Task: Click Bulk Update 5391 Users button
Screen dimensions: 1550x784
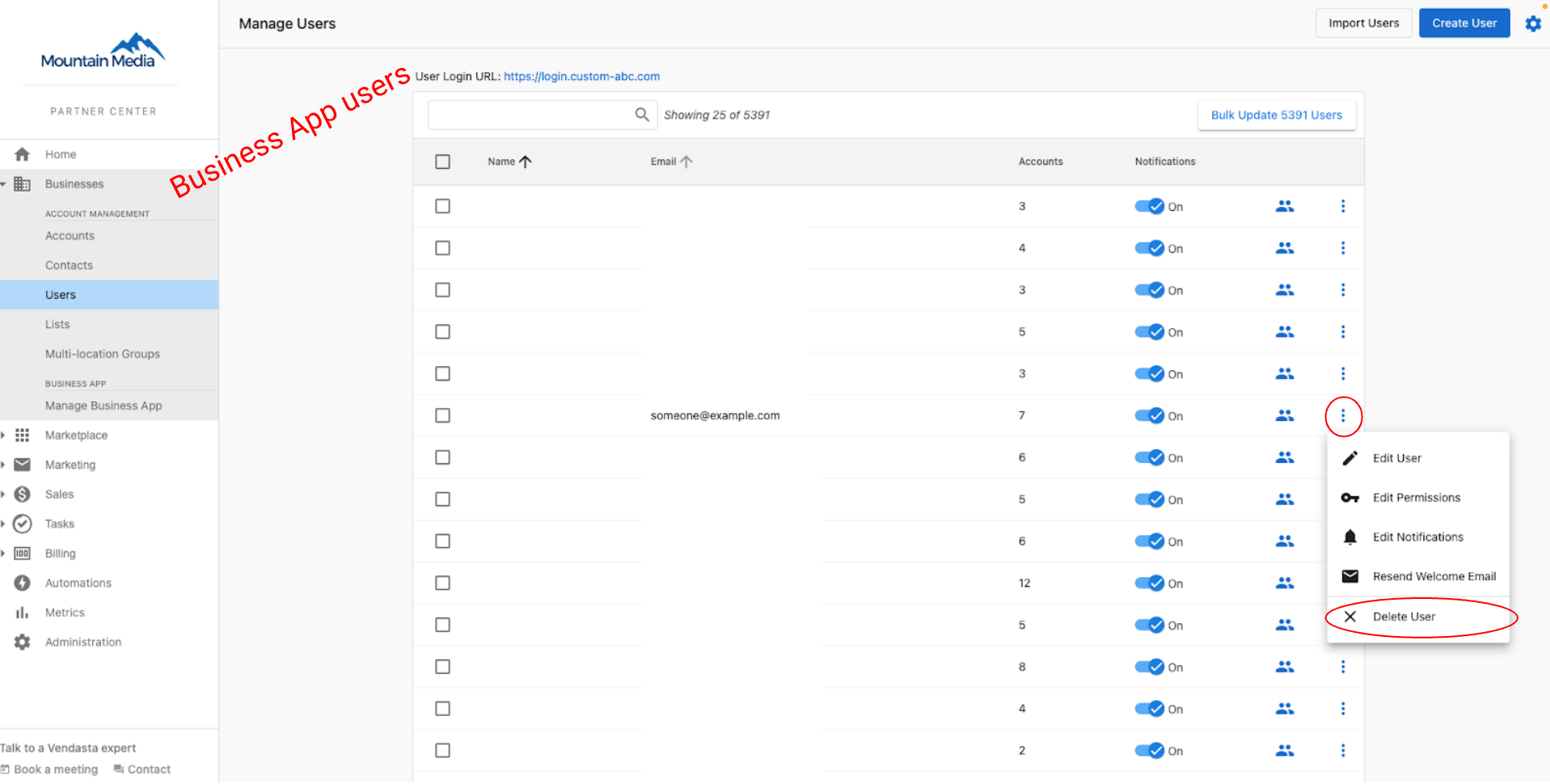Action: [1276, 115]
